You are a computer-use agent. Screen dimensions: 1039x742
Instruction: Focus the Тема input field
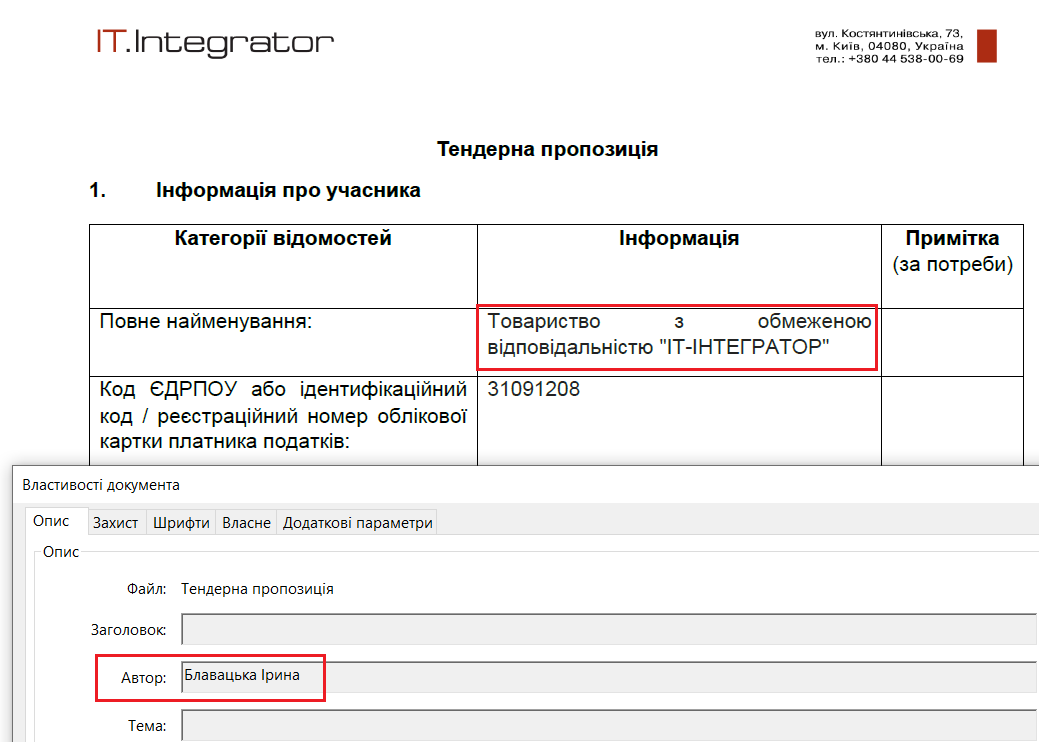click(608, 725)
